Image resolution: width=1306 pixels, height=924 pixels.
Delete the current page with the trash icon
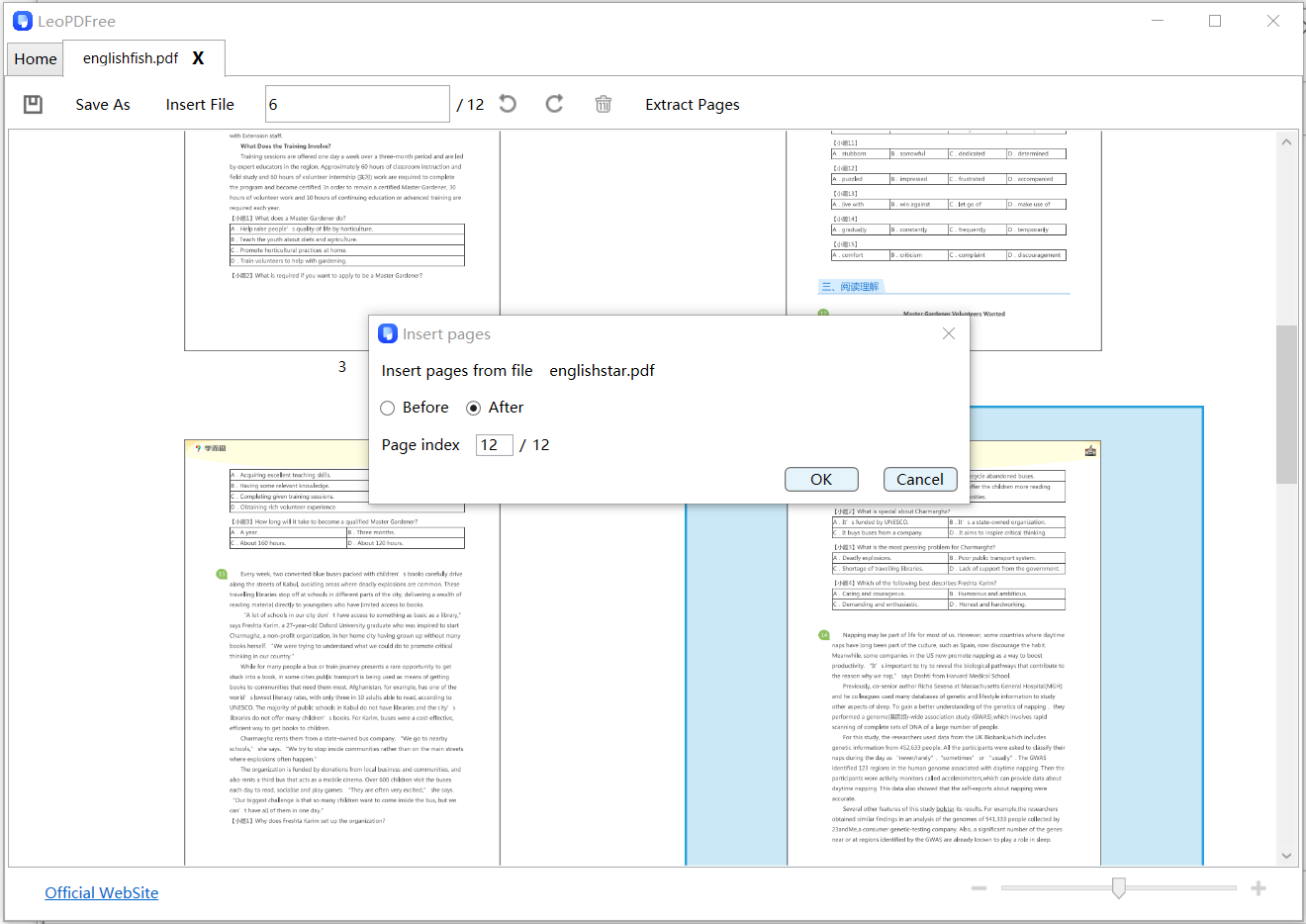(604, 103)
